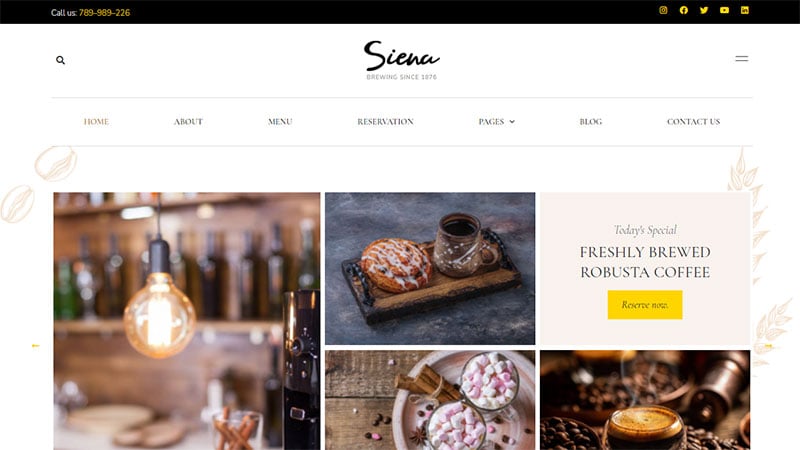
Task: Call the phone number 789-989-226
Action: coord(104,13)
